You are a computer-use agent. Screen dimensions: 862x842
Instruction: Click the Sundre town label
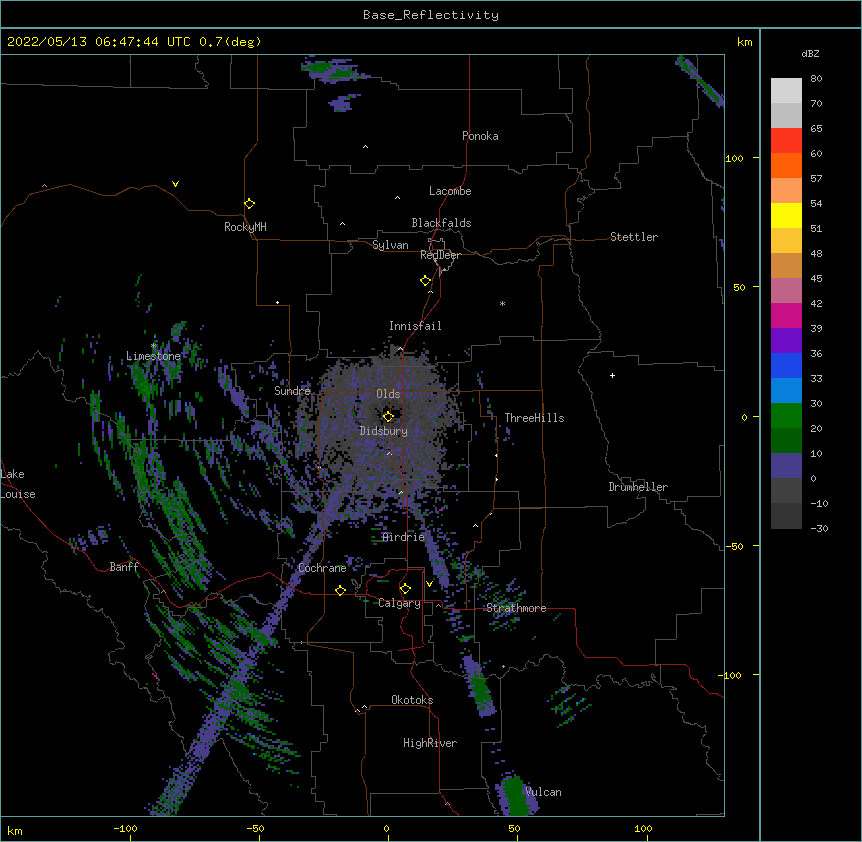(x=292, y=391)
